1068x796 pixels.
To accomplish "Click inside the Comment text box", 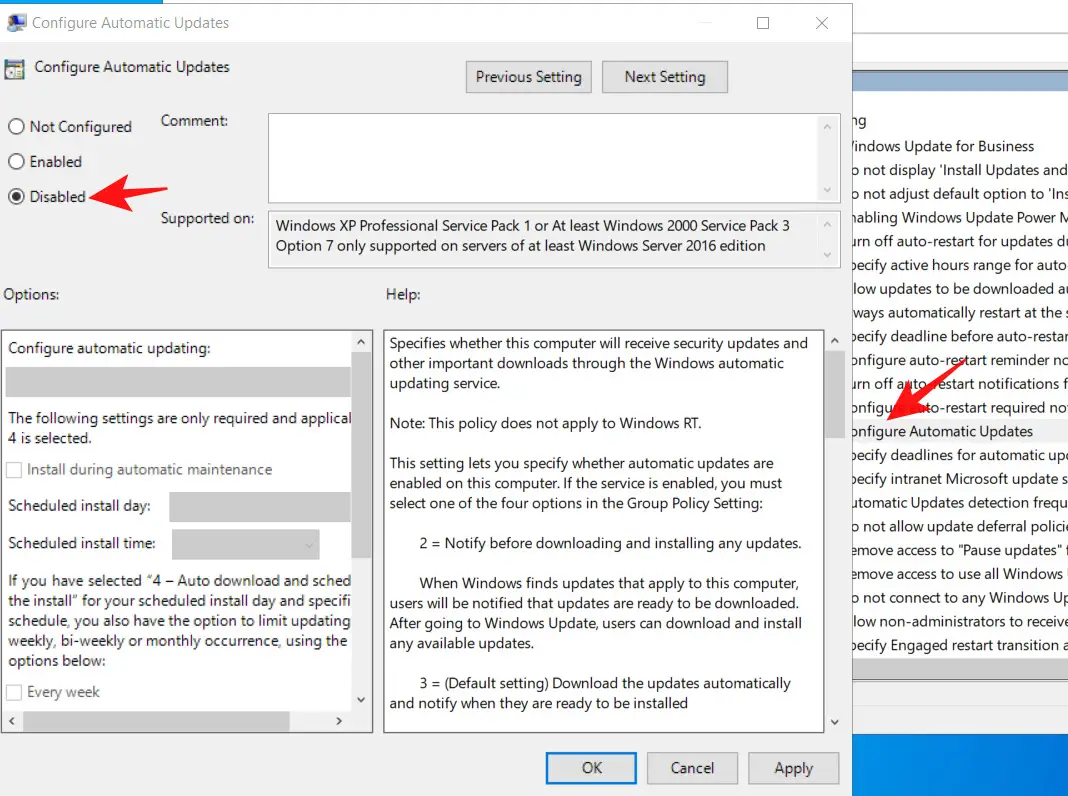I will [543, 158].
